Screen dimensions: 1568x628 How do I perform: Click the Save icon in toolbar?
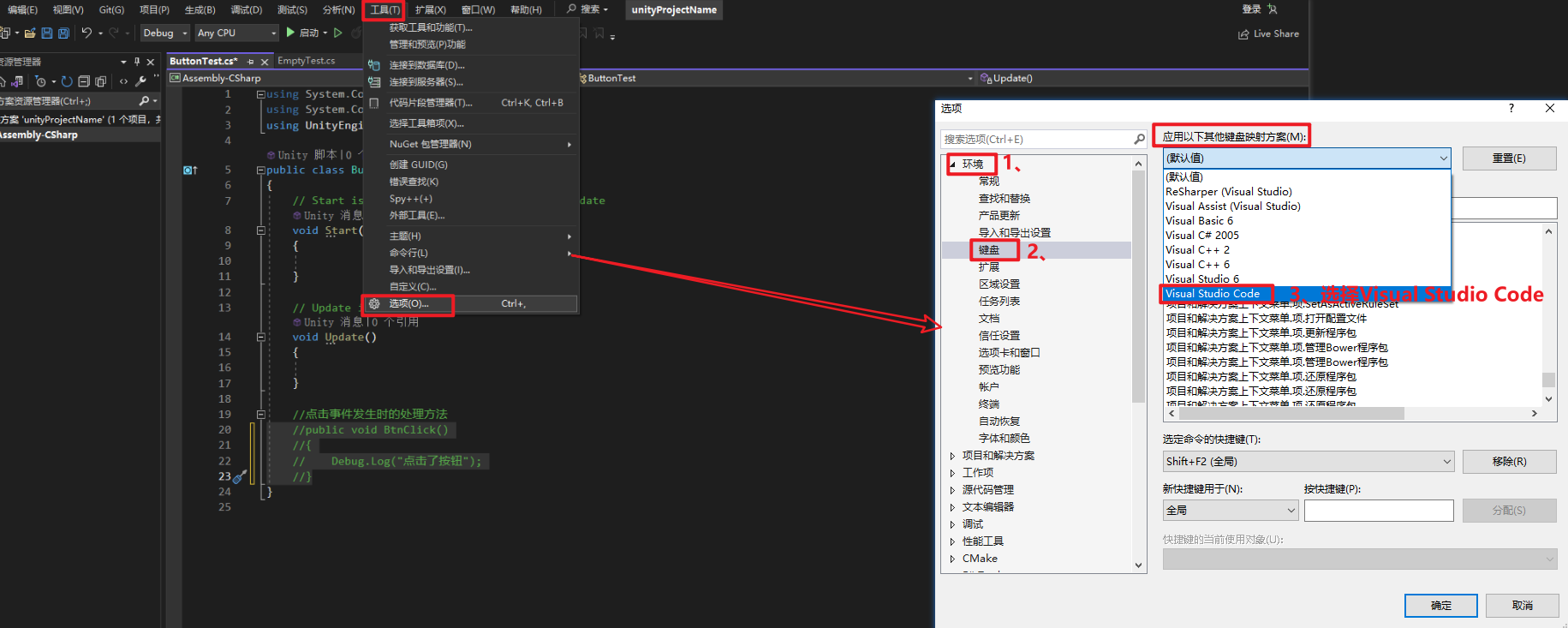(47, 33)
